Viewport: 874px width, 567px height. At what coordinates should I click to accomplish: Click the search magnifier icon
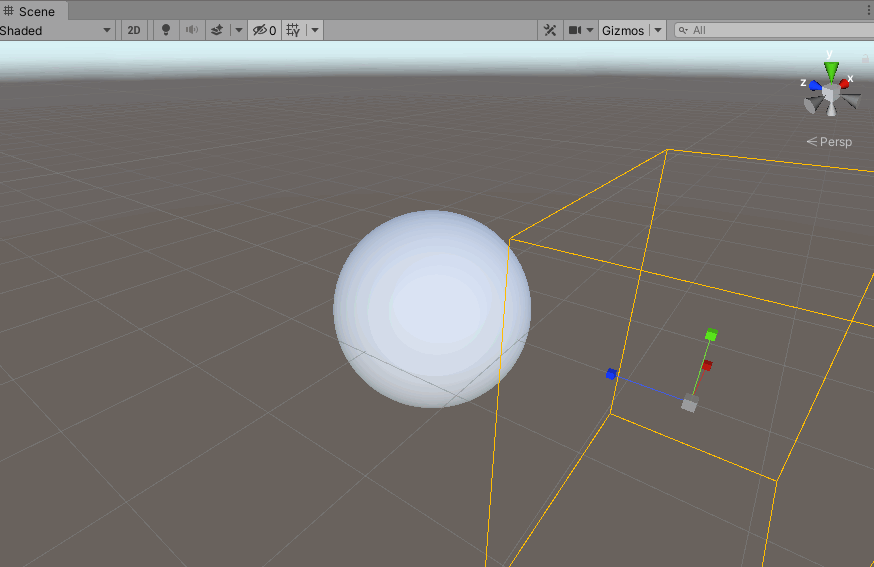click(683, 31)
